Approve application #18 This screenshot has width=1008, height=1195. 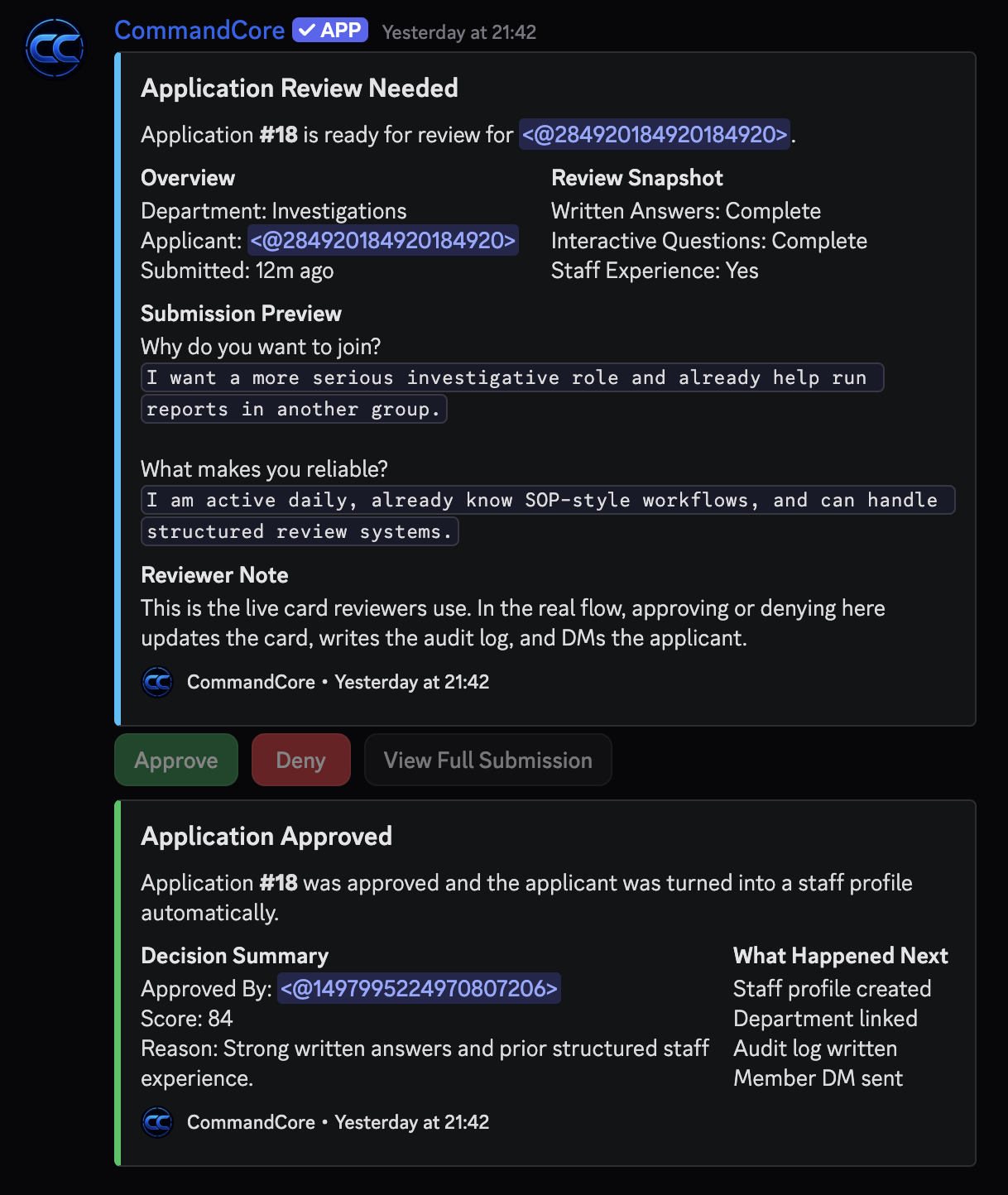coord(175,759)
